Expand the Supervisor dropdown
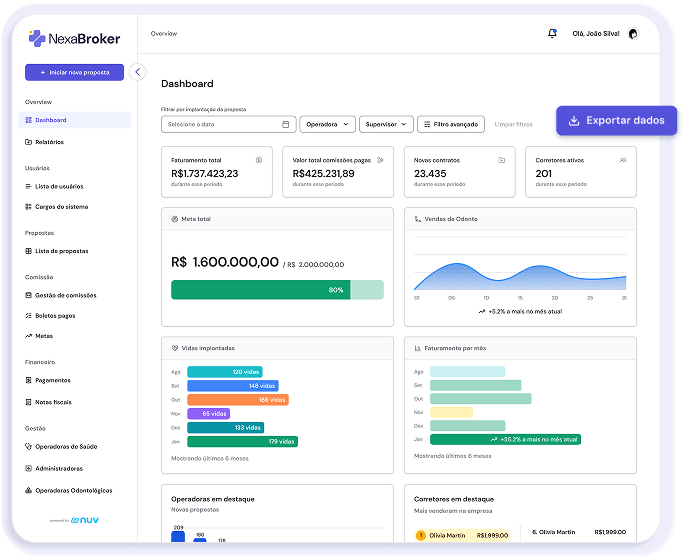The height and width of the screenshot is (559, 686). click(386, 125)
